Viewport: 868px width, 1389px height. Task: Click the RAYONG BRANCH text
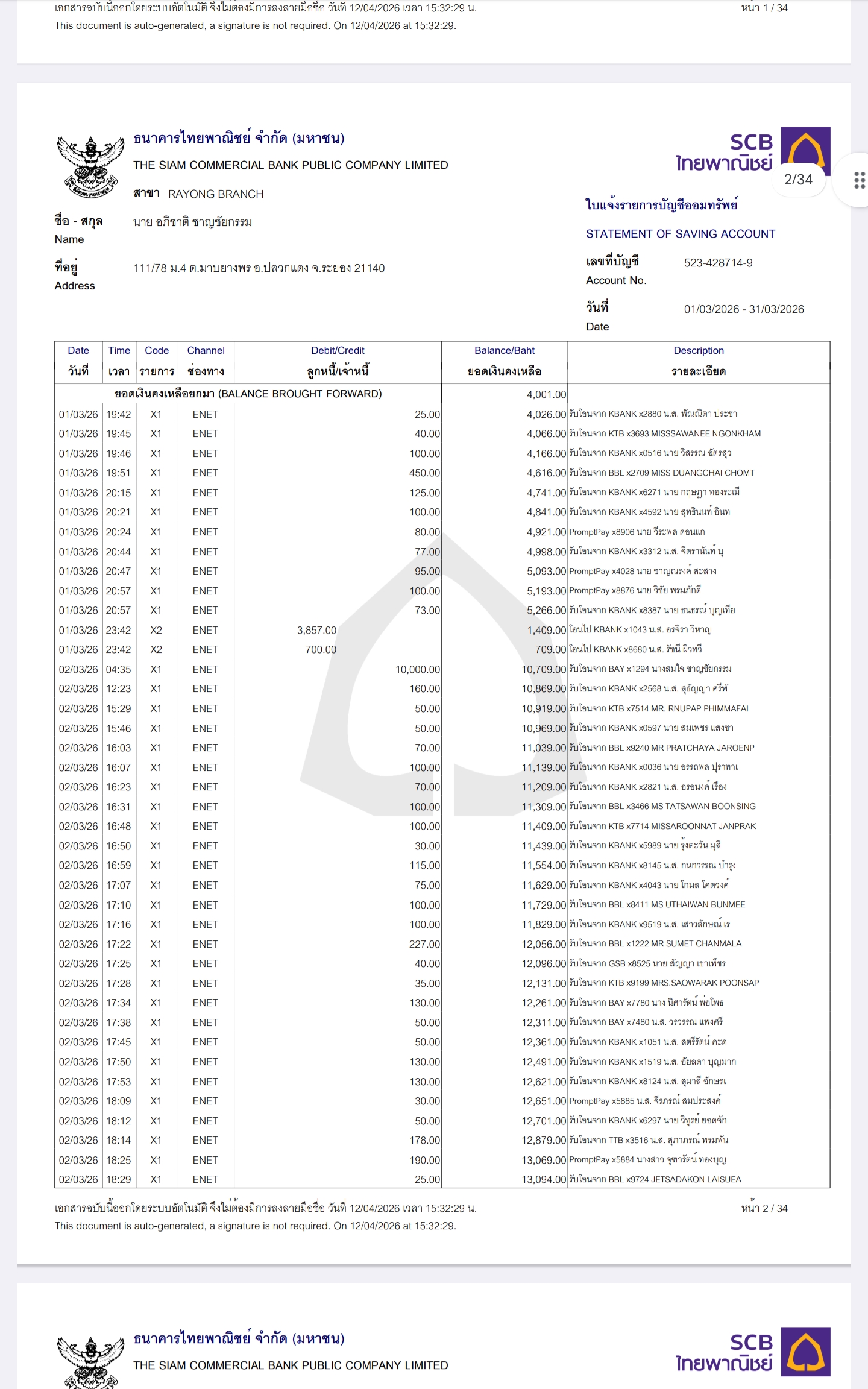point(216,194)
